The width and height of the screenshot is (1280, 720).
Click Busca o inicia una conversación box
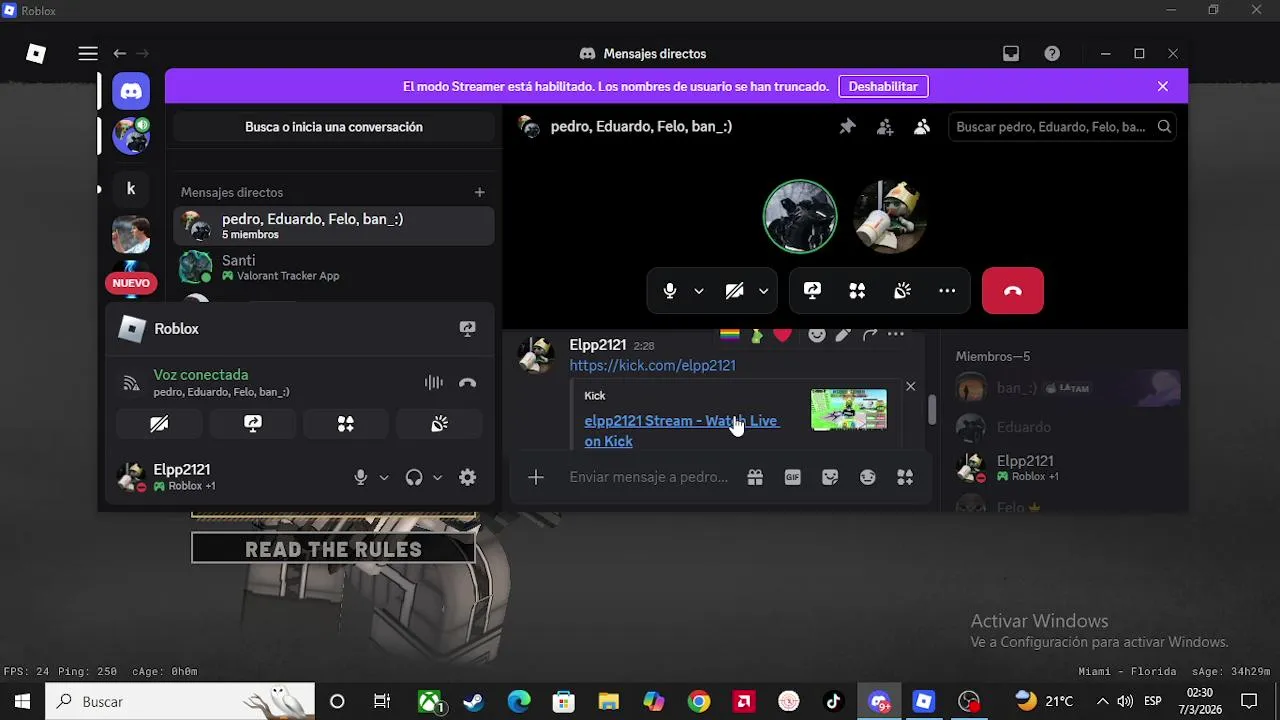334,127
